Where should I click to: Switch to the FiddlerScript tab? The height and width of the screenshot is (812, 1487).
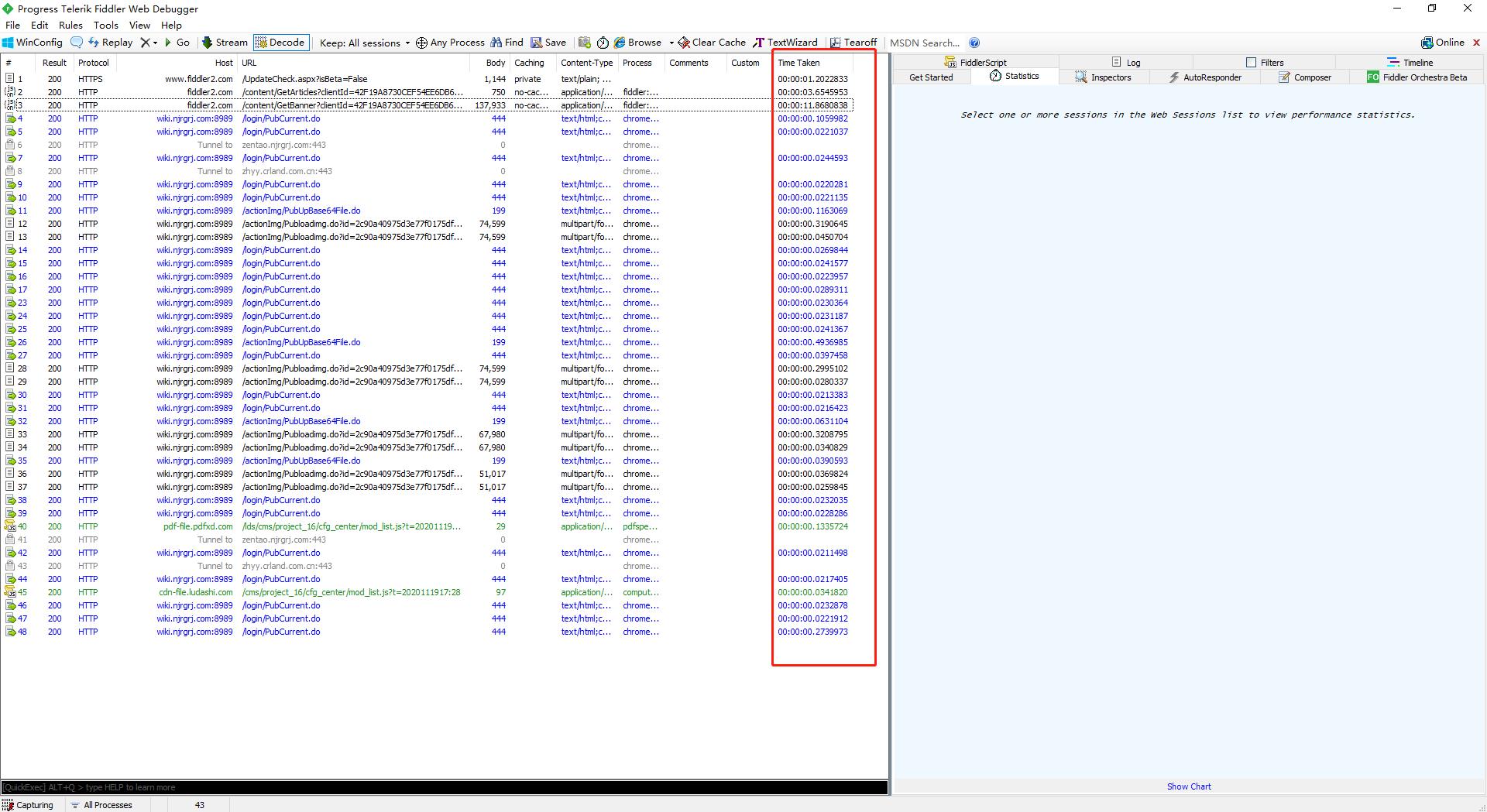pos(975,62)
